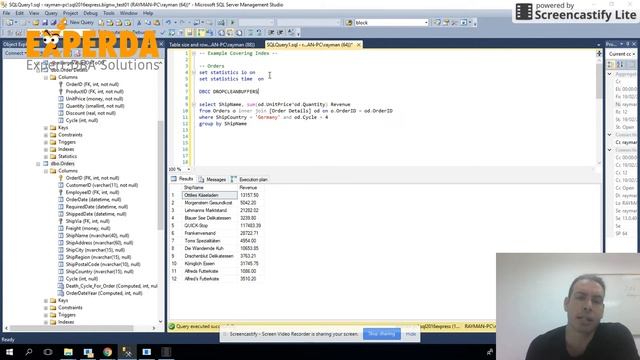
Task: Open the Project menu
Action: 70,13
